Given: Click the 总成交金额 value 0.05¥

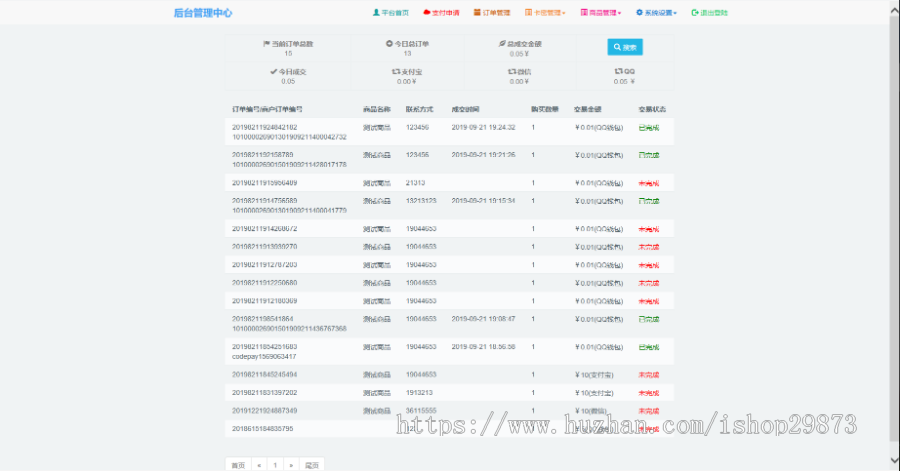Looking at the screenshot, I should [x=519, y=54].
